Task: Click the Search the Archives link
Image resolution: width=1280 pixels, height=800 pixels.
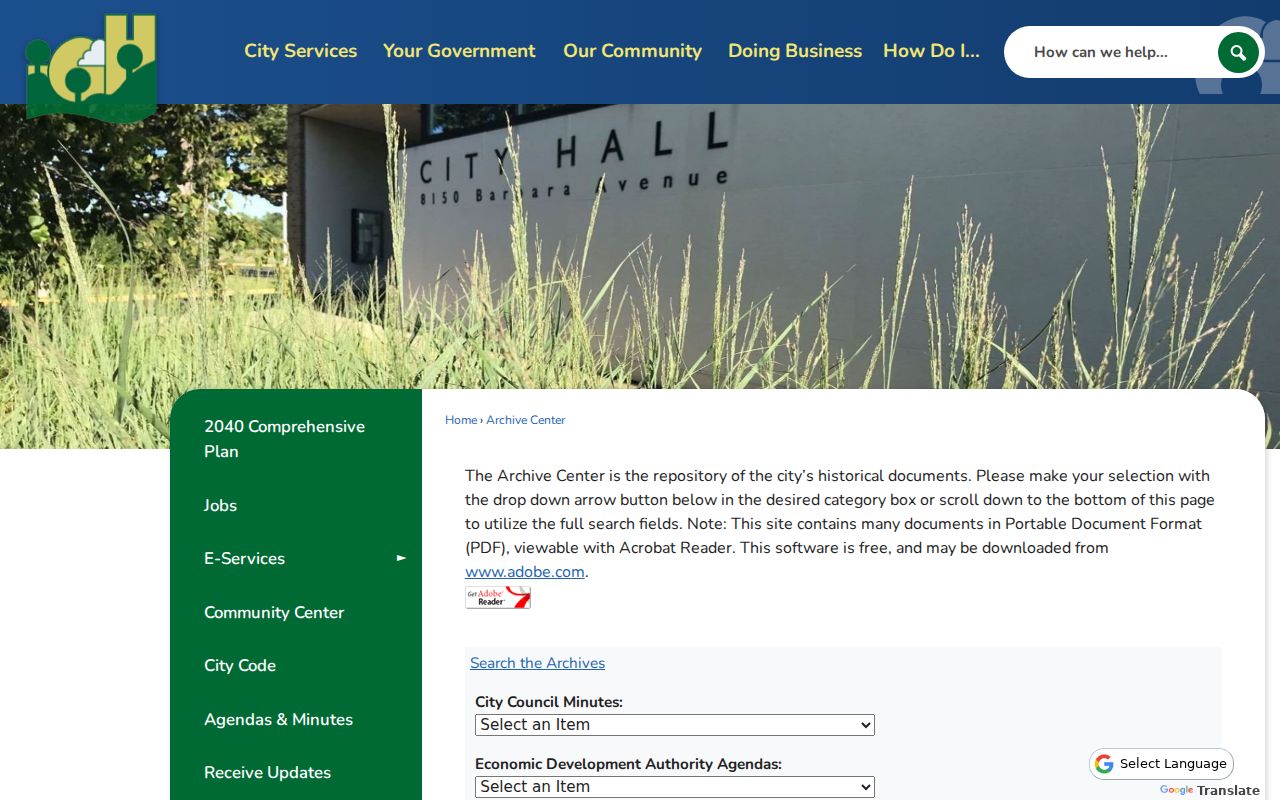Action: click(x=537, y=663)
